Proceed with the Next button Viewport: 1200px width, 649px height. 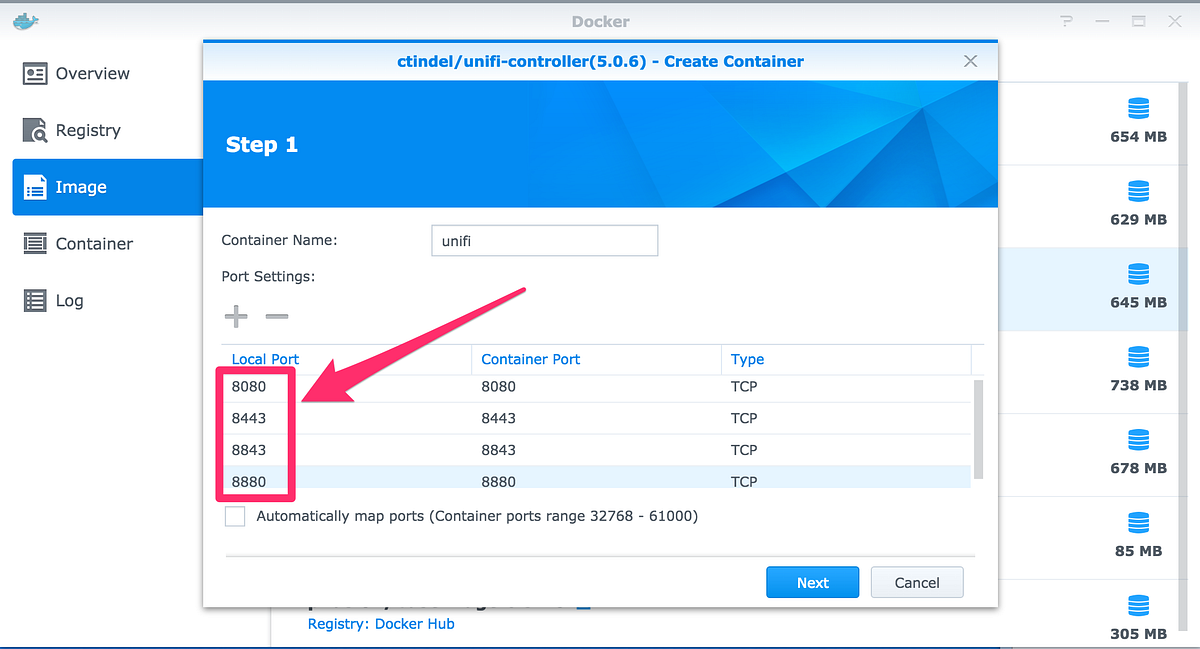point(812,582)
